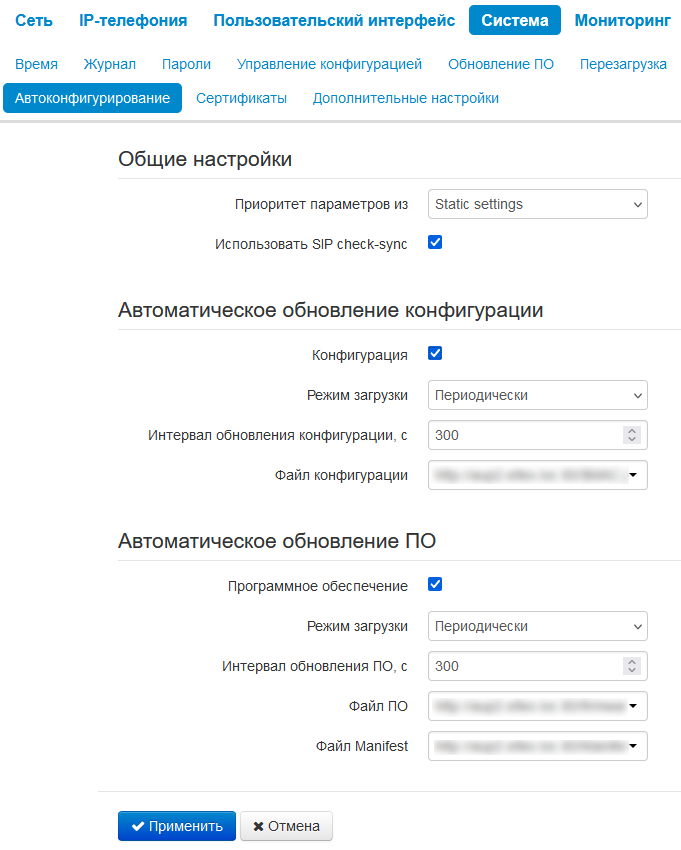The height and width of the screenshot is (850, 681).
Task: Open the Приоритет параметров из dropdown
Action: (537, 204)
